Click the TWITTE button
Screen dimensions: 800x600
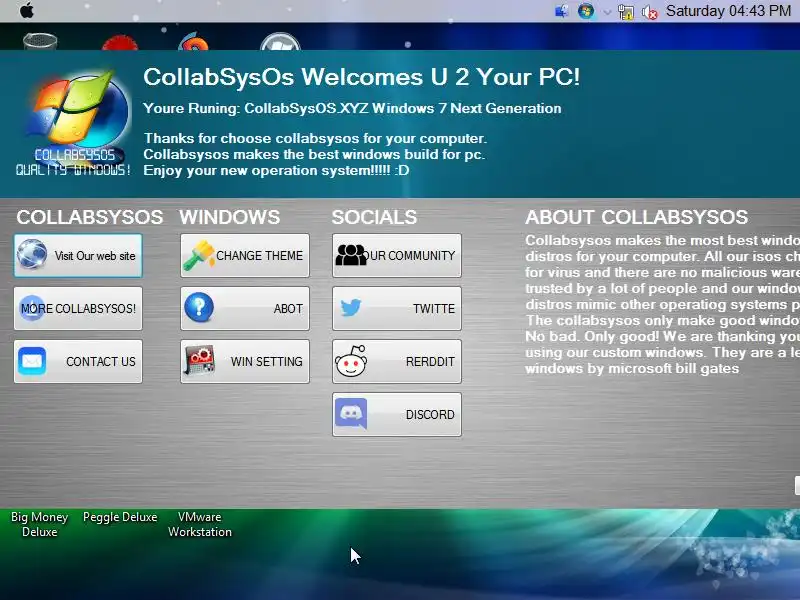pyautogui.click(x=397, y=309)
